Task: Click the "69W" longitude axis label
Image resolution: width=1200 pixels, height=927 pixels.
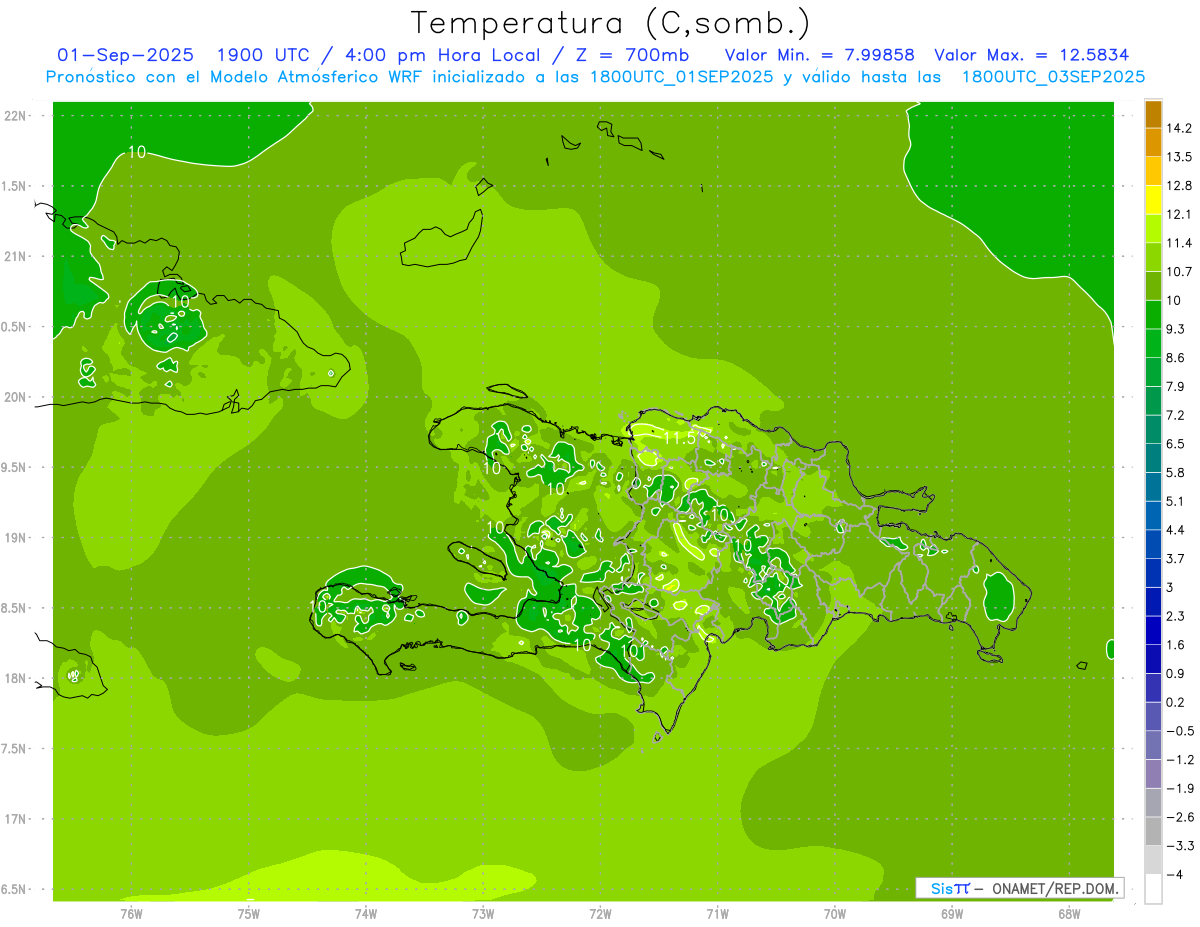Action: tap(951, 913)
